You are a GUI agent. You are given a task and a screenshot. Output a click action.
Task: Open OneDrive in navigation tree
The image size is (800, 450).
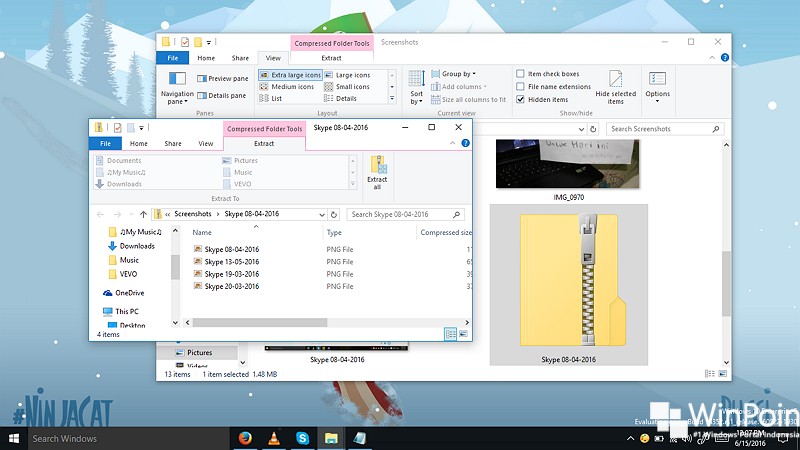coord(123,293)
